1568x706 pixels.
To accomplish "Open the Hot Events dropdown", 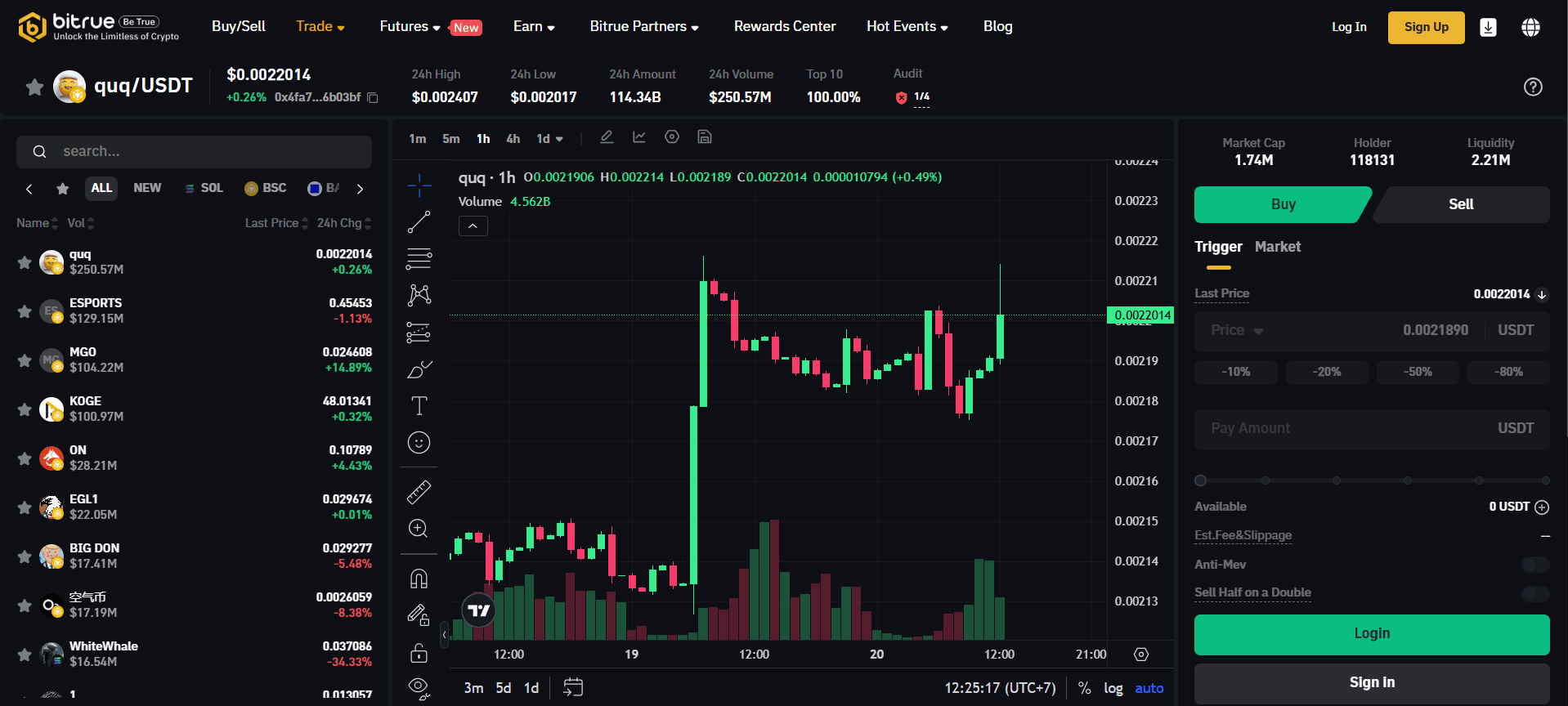I will coord(907,27).
